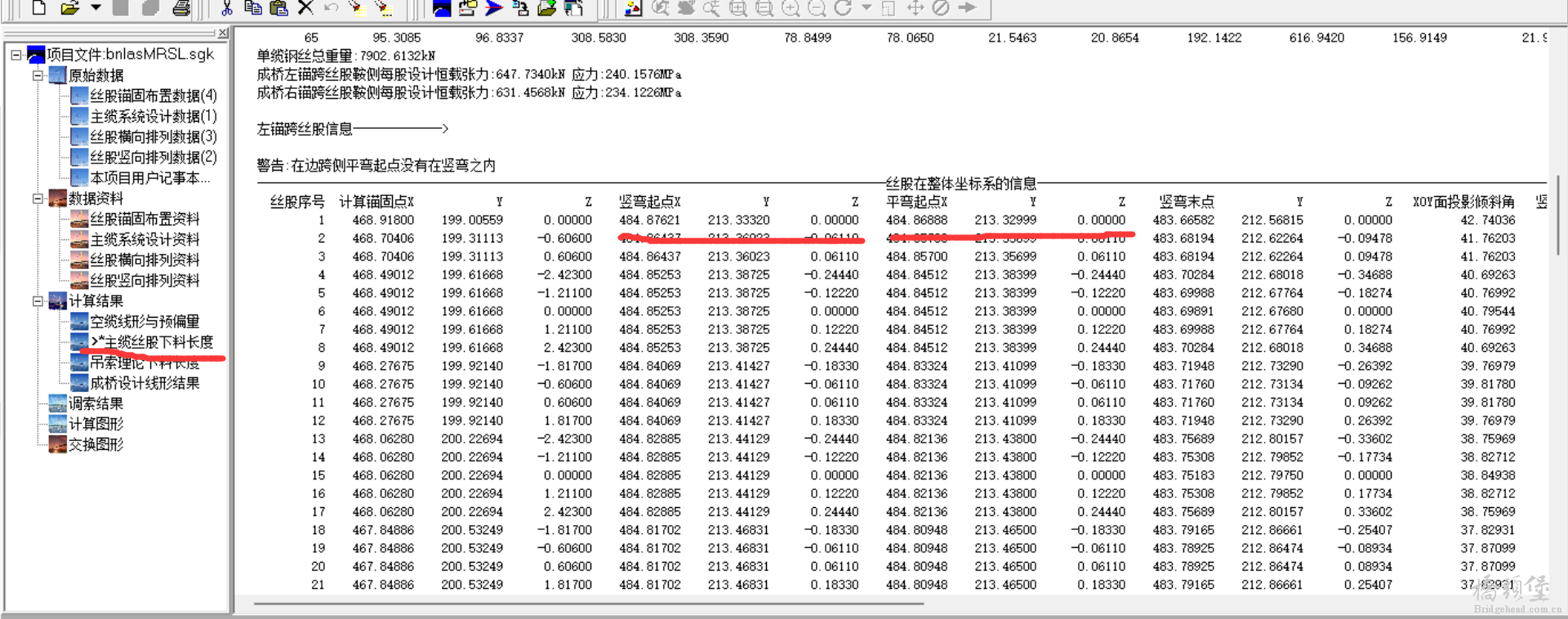Click the Undo arrow icon

coord(331,8)
